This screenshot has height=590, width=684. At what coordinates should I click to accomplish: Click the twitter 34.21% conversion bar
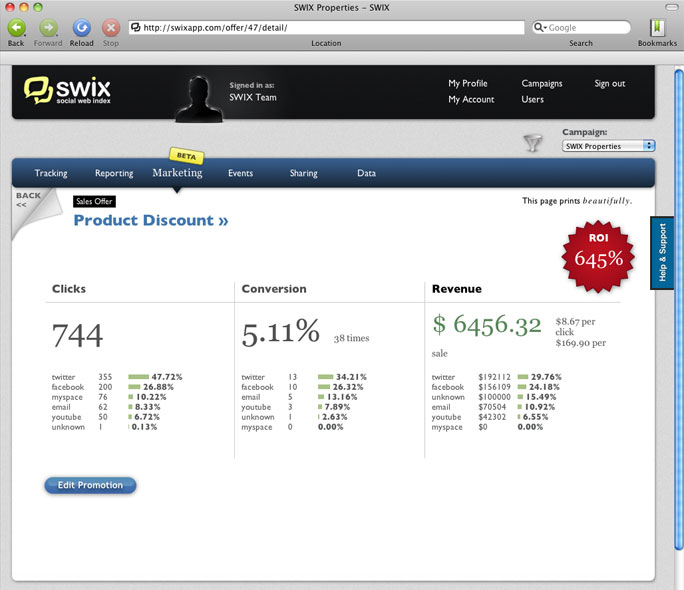(x=325, y=377)
